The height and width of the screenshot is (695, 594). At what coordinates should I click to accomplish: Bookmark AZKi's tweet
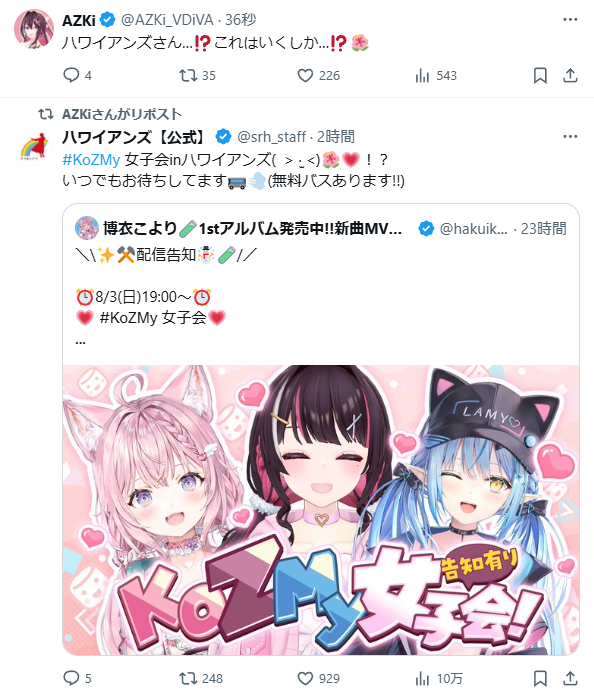pos(540,75)
